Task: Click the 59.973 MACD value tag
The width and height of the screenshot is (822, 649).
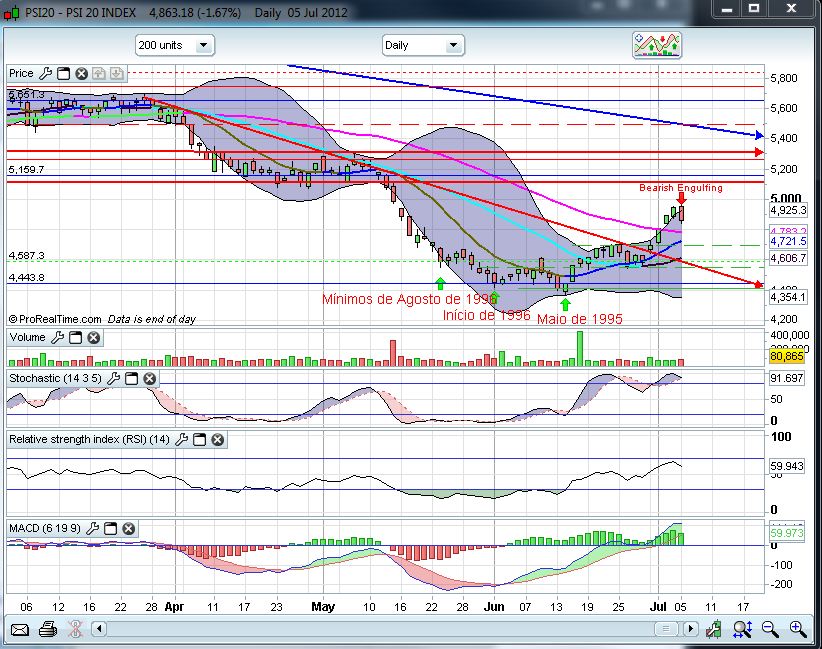Action: point(786,533)
